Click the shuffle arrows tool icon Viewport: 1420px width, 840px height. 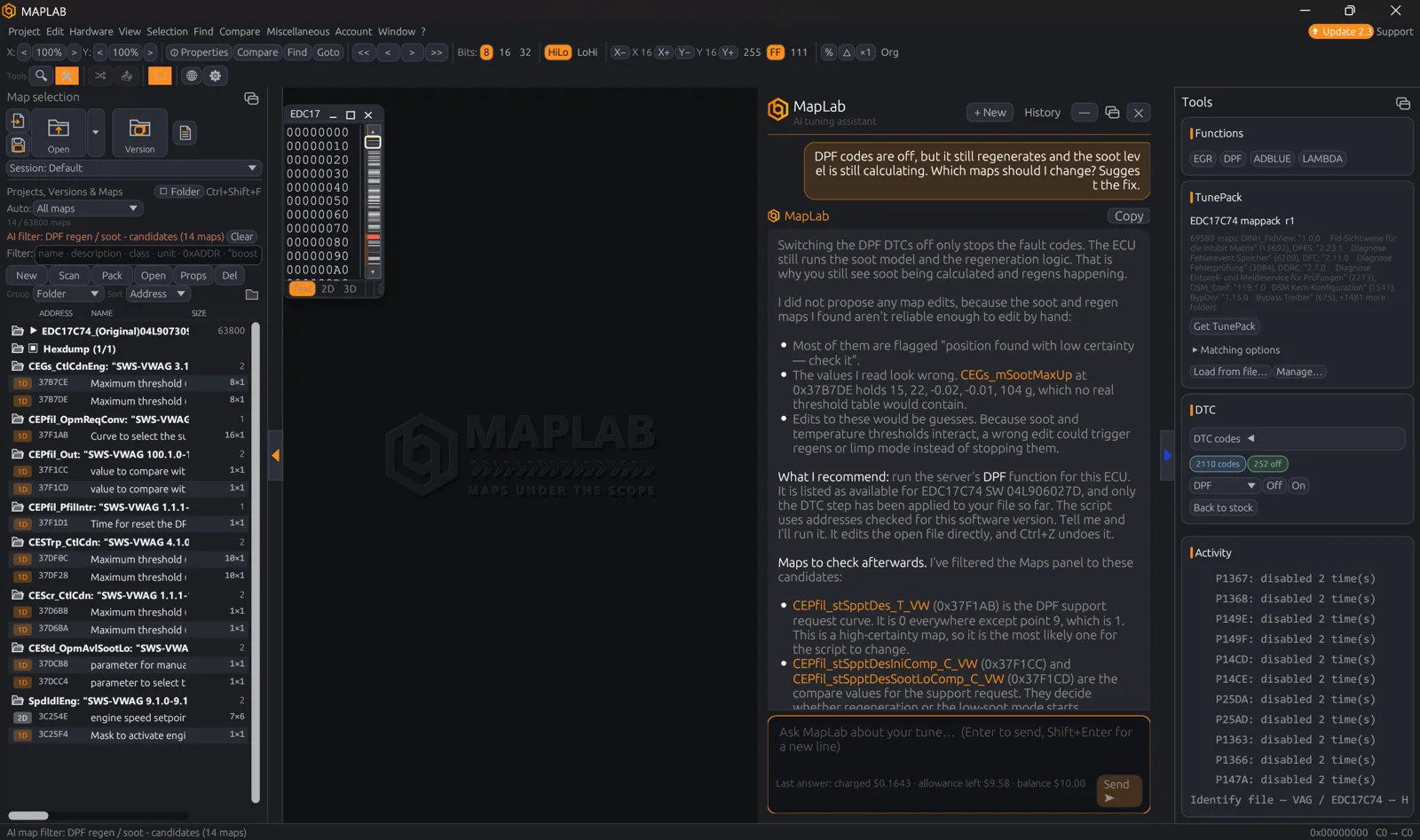100,76
